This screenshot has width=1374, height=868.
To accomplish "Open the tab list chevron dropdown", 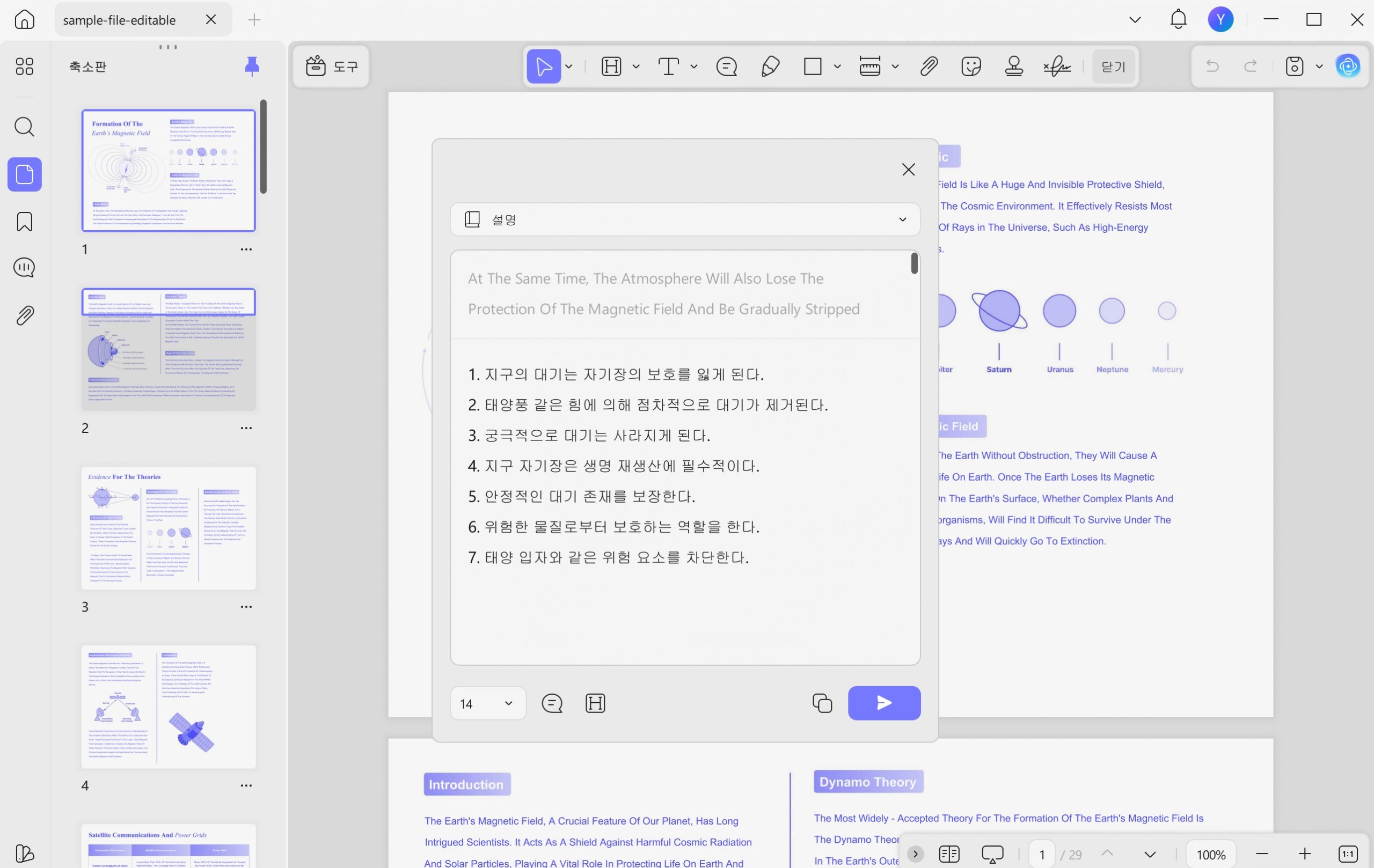I will [1135, 20].
